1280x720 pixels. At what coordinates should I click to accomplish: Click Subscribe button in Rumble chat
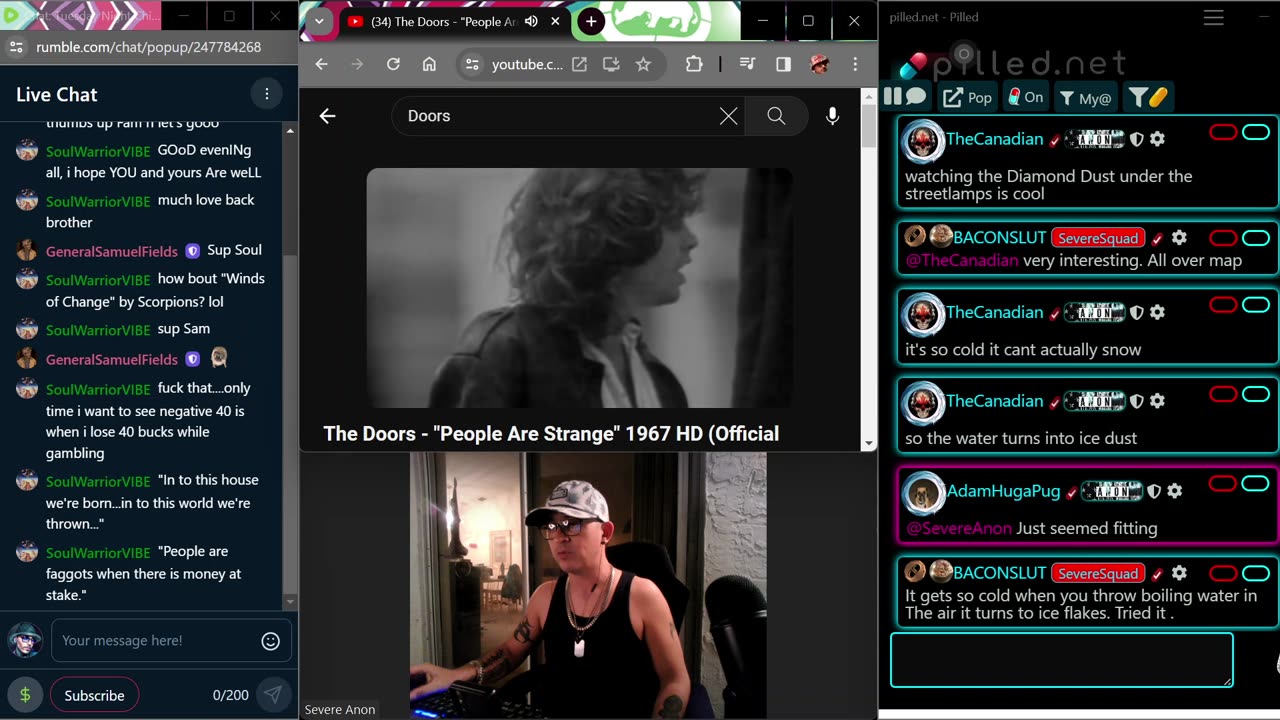(94, 695)
